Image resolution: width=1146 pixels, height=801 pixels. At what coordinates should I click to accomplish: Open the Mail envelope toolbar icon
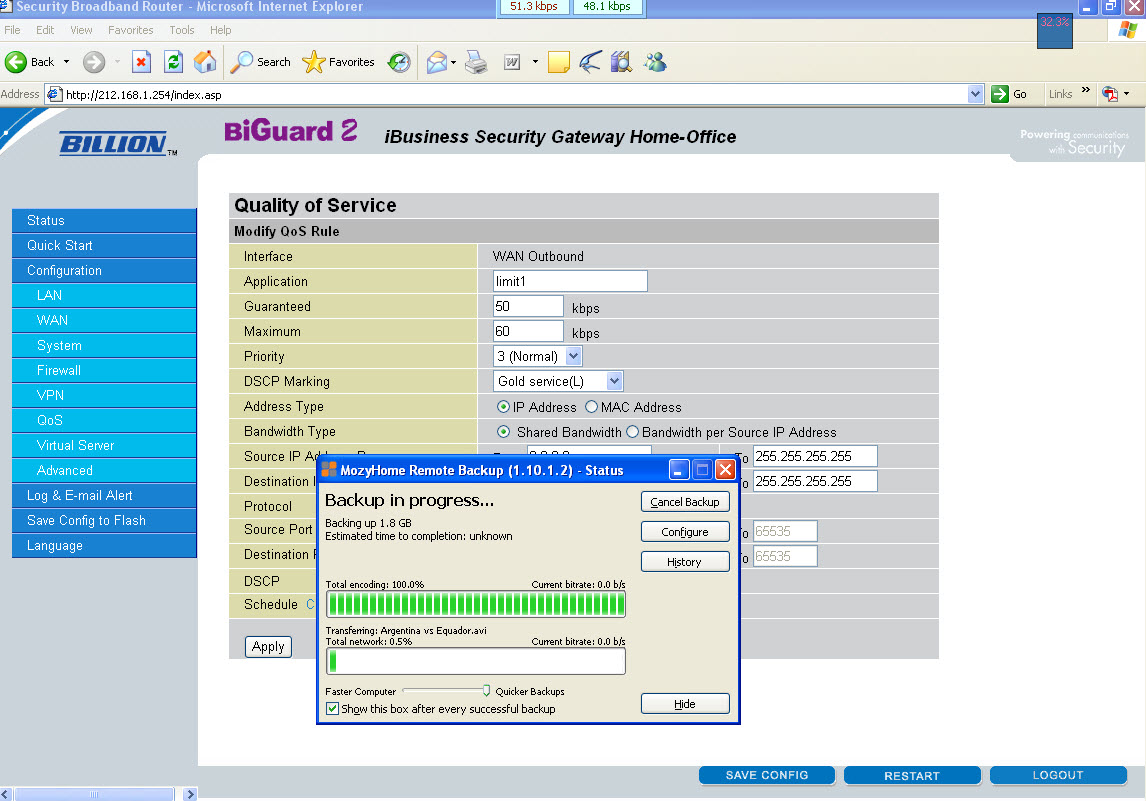pyautogui.click(x=436, y=62)
